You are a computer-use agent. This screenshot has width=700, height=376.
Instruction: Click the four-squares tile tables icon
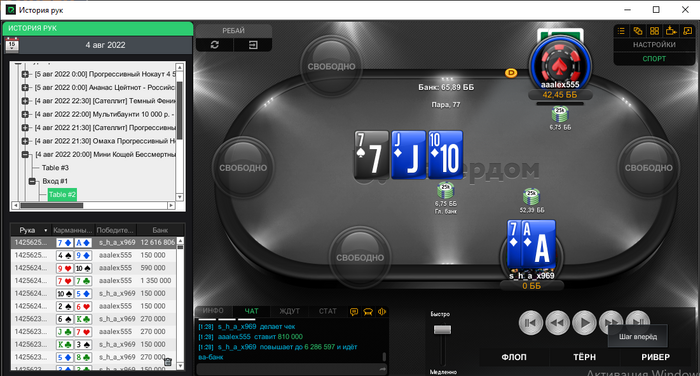tap(654, 31)
